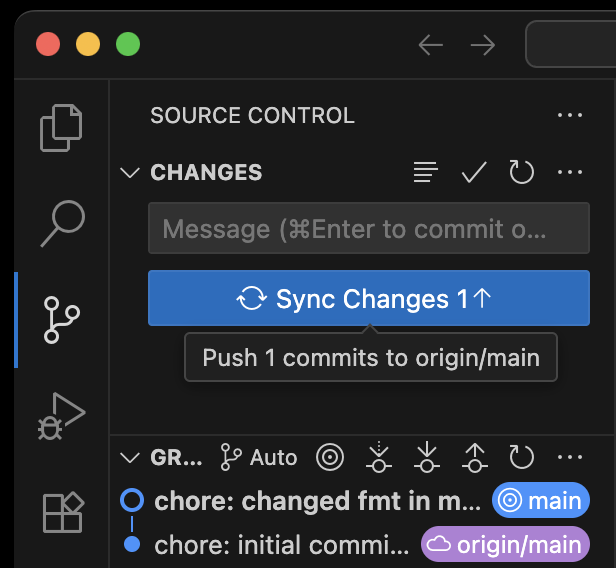Collapse the Graph section chevron

click(x=130, y=458)
